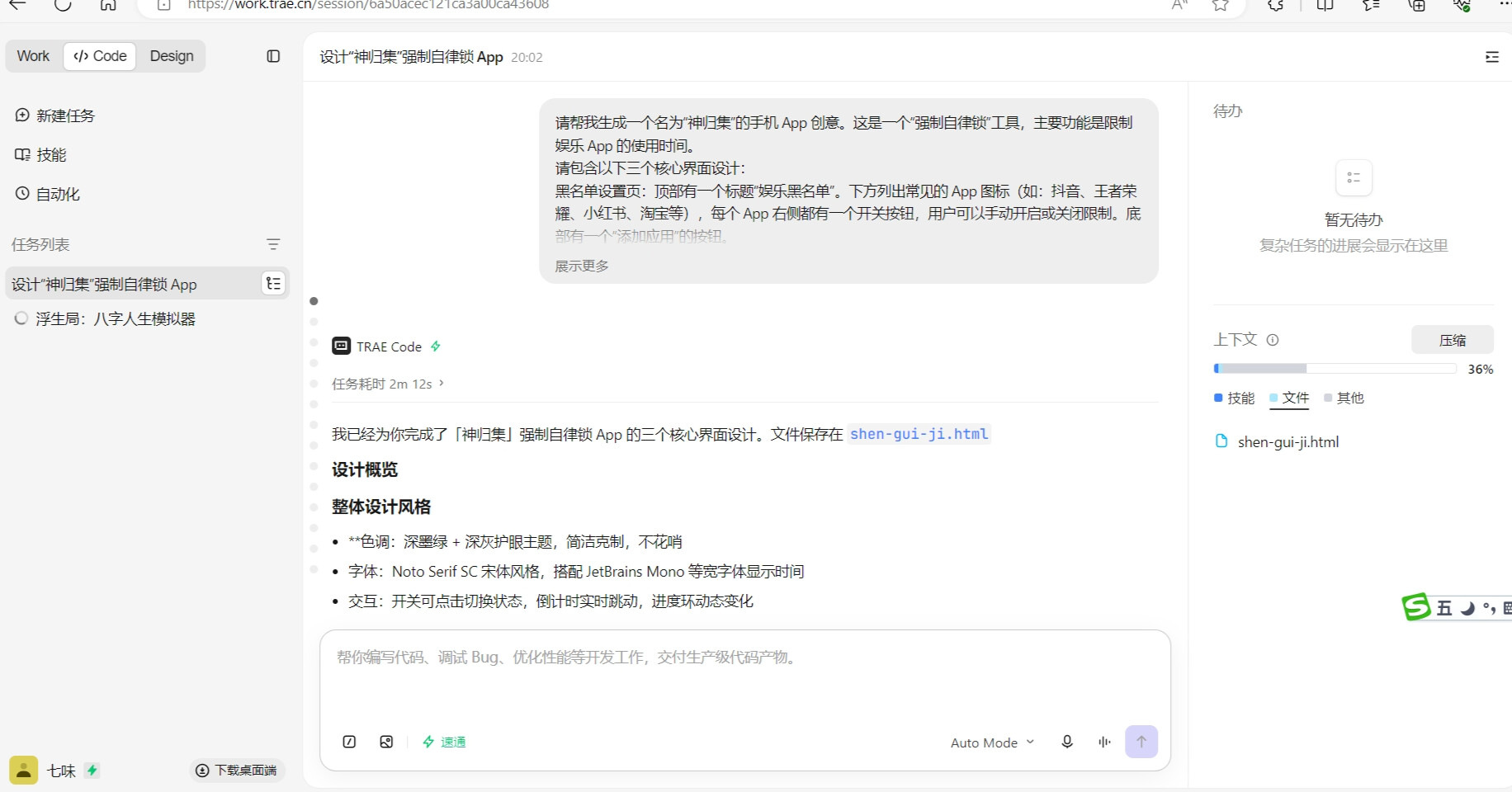Viewport: 1512px width, 792px height.
Task: Collapse the left sidebar with the panel icon
Action: 273,56
